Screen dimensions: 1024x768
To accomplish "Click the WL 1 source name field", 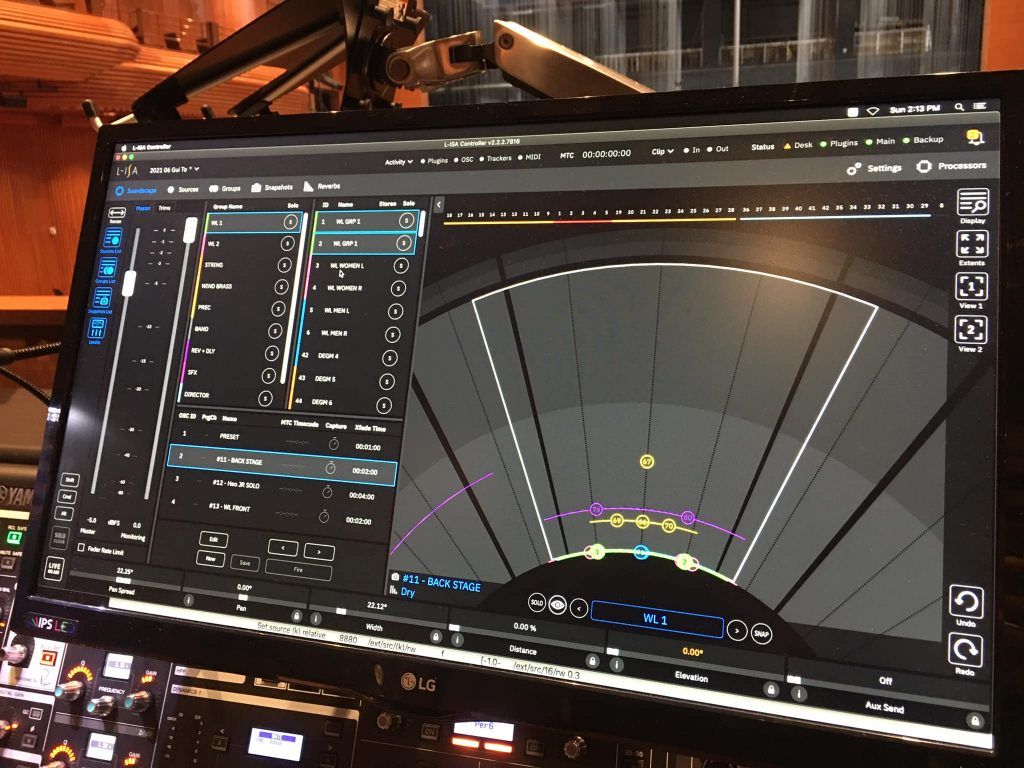I will pos(656,619).
